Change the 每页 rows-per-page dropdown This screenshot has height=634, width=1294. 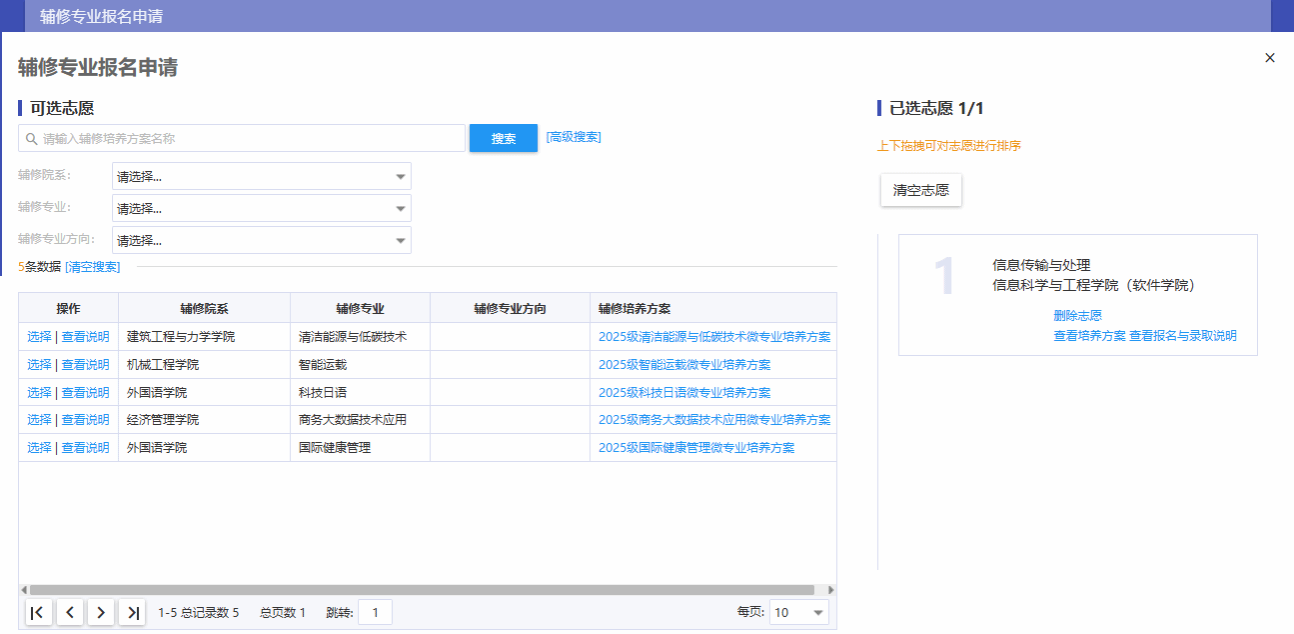pyautogui.click(x=798, y=613)
